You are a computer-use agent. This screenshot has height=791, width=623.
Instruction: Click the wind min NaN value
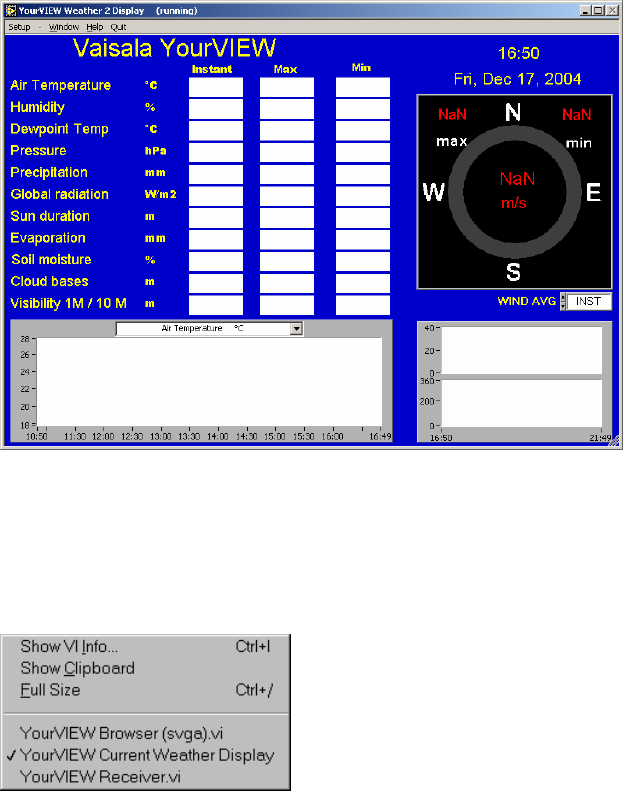coord(577,115)
